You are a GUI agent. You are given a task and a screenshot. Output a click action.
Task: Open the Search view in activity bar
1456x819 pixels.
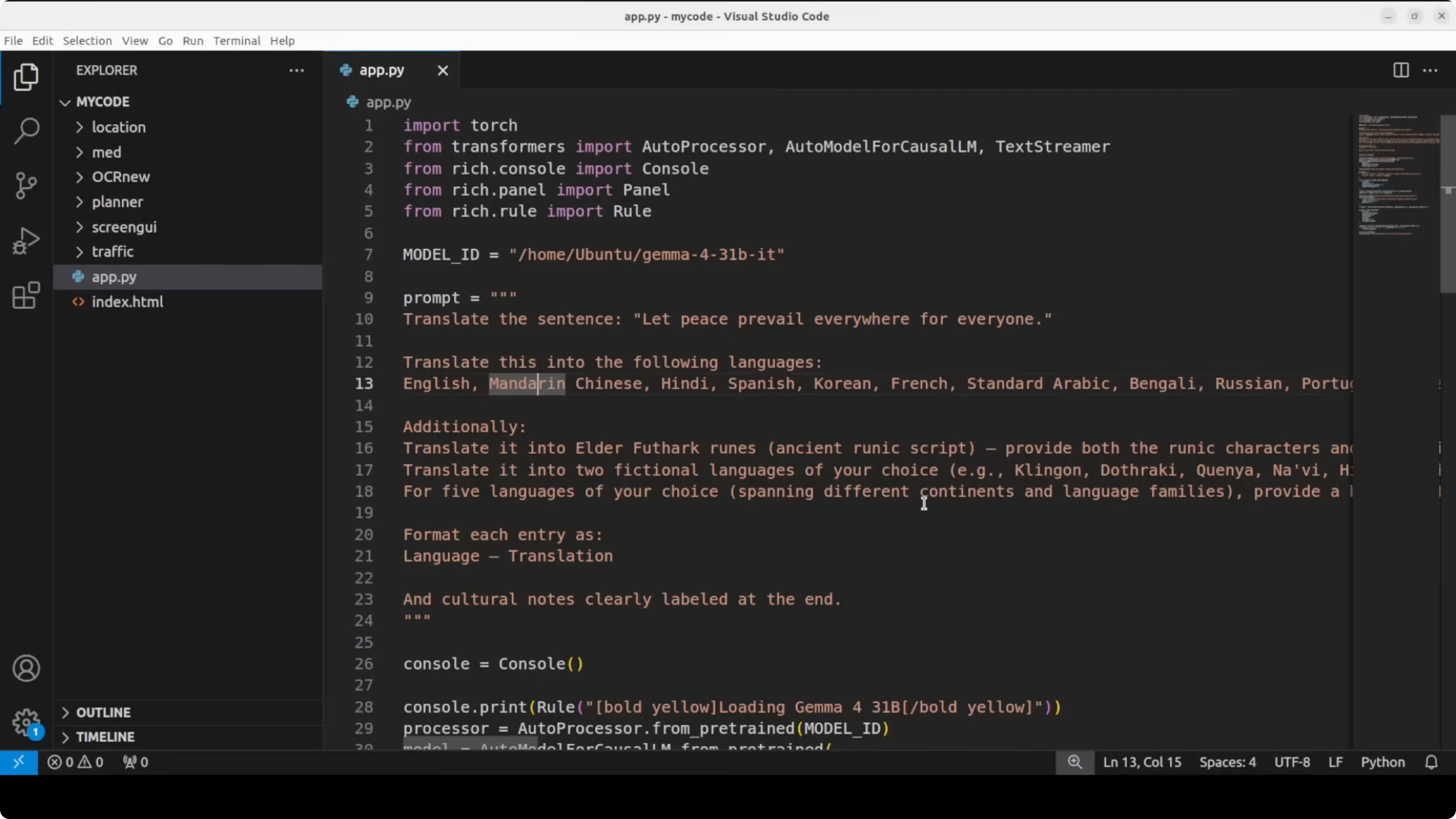[26, 131]
